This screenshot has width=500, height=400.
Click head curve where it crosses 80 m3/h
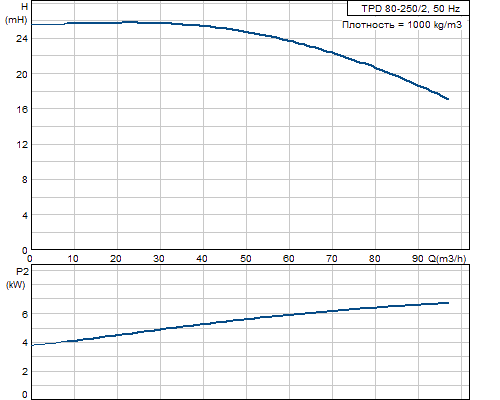(375, 68)
